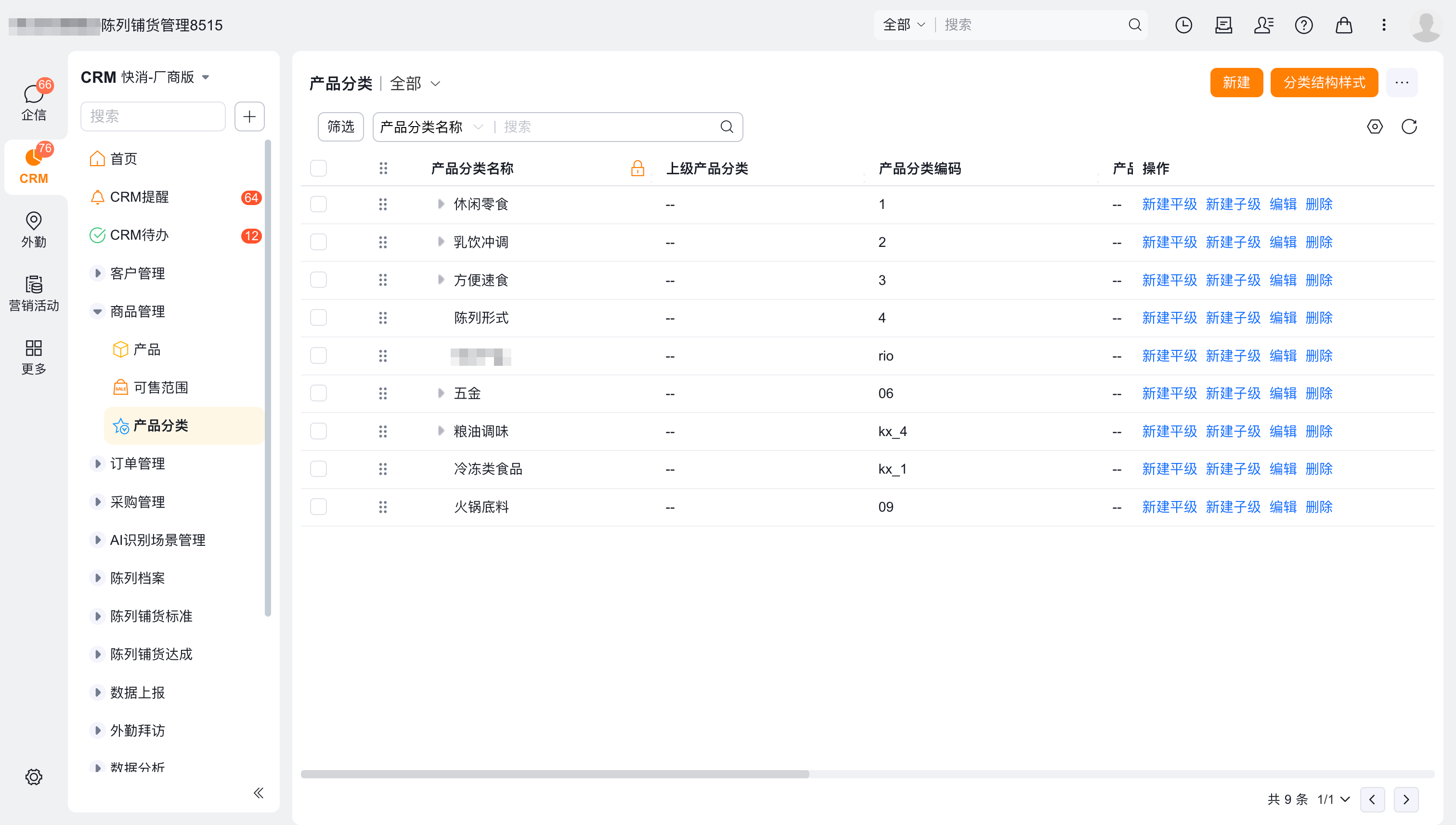Check the 方便速食 row checkbox
Screen dimensions: 1456x825
click(319, 280)
